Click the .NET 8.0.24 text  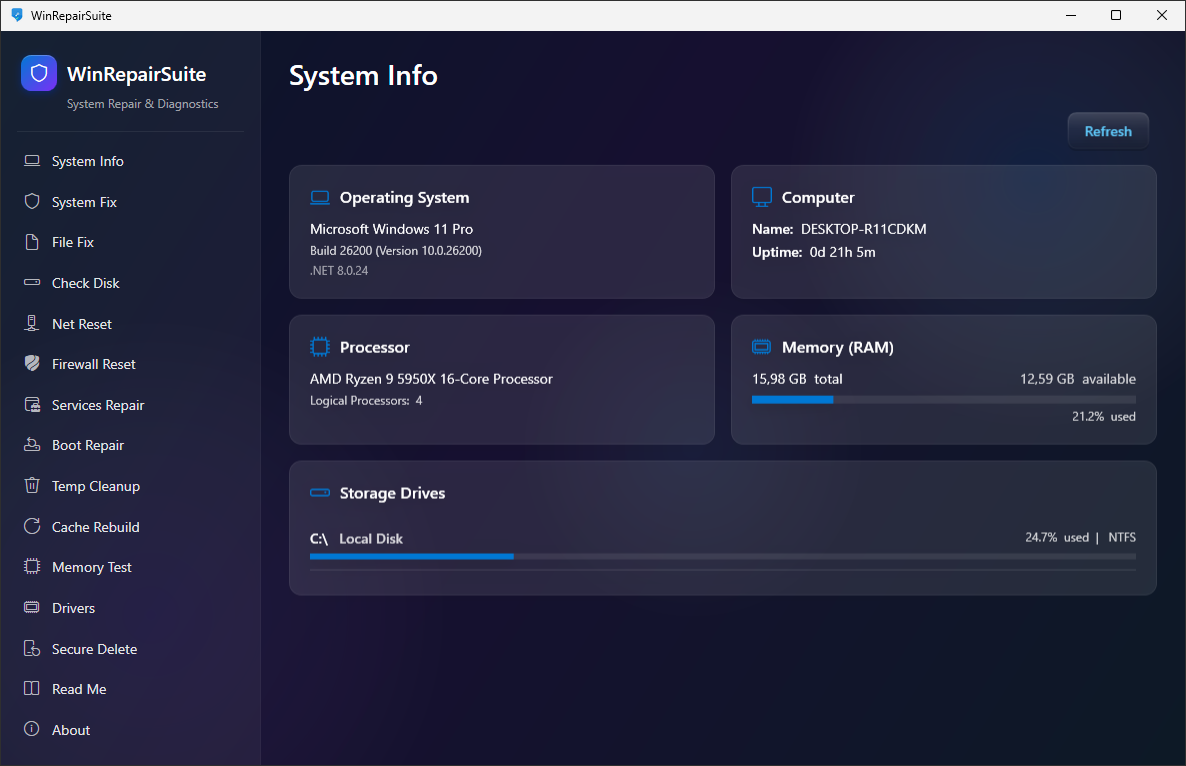click(339, 271)
